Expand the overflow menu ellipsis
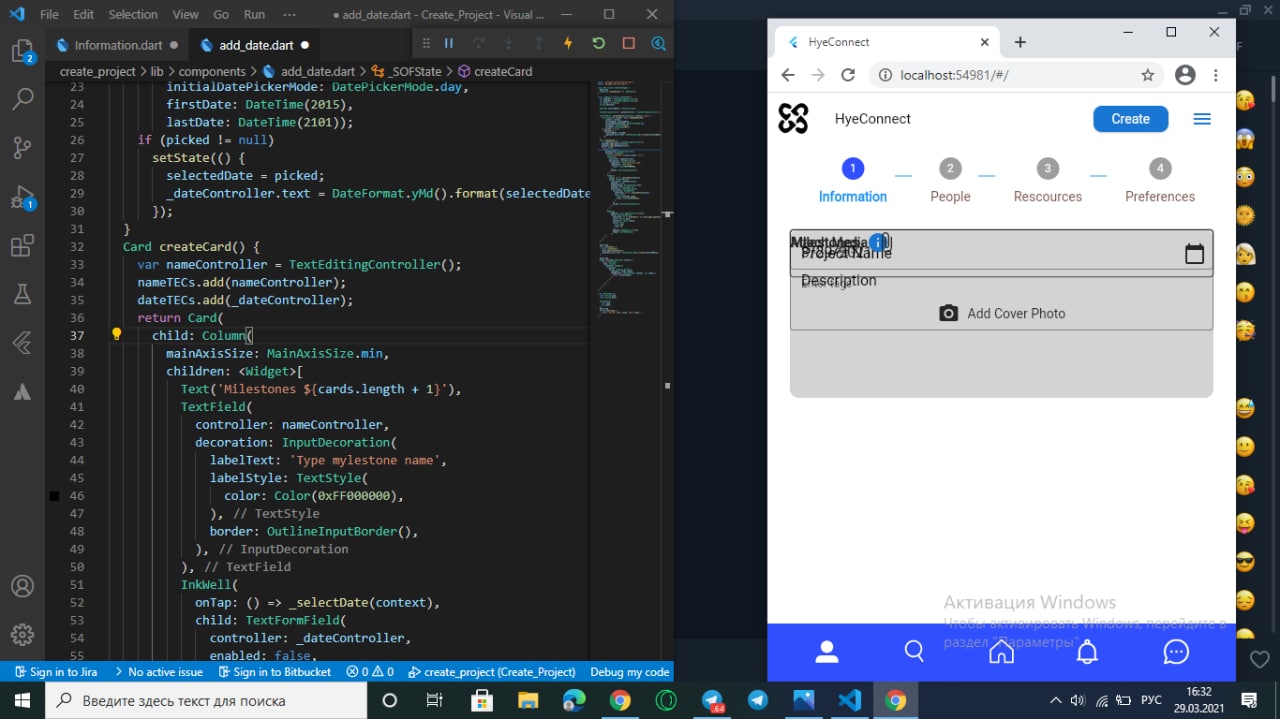 coord(290,15)
